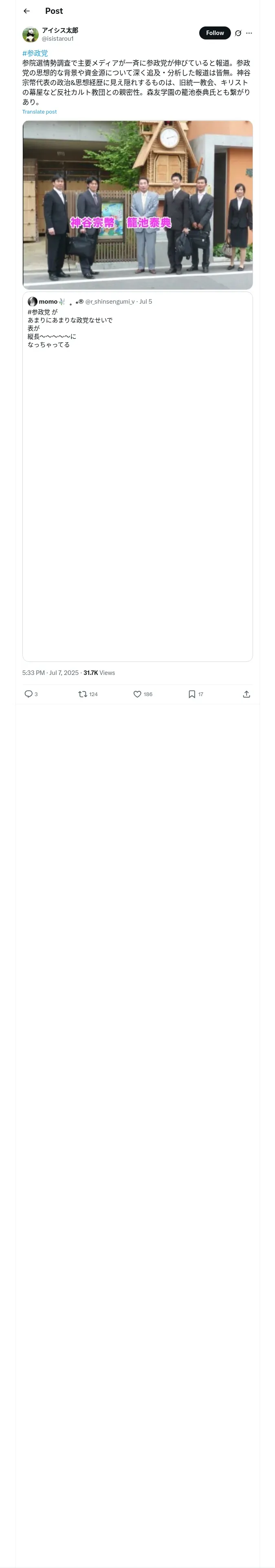Image resolution: width=275 pixels, height=1568 pixels.
Task: Open the quoted post text by momo
Action: coord(70,328)
